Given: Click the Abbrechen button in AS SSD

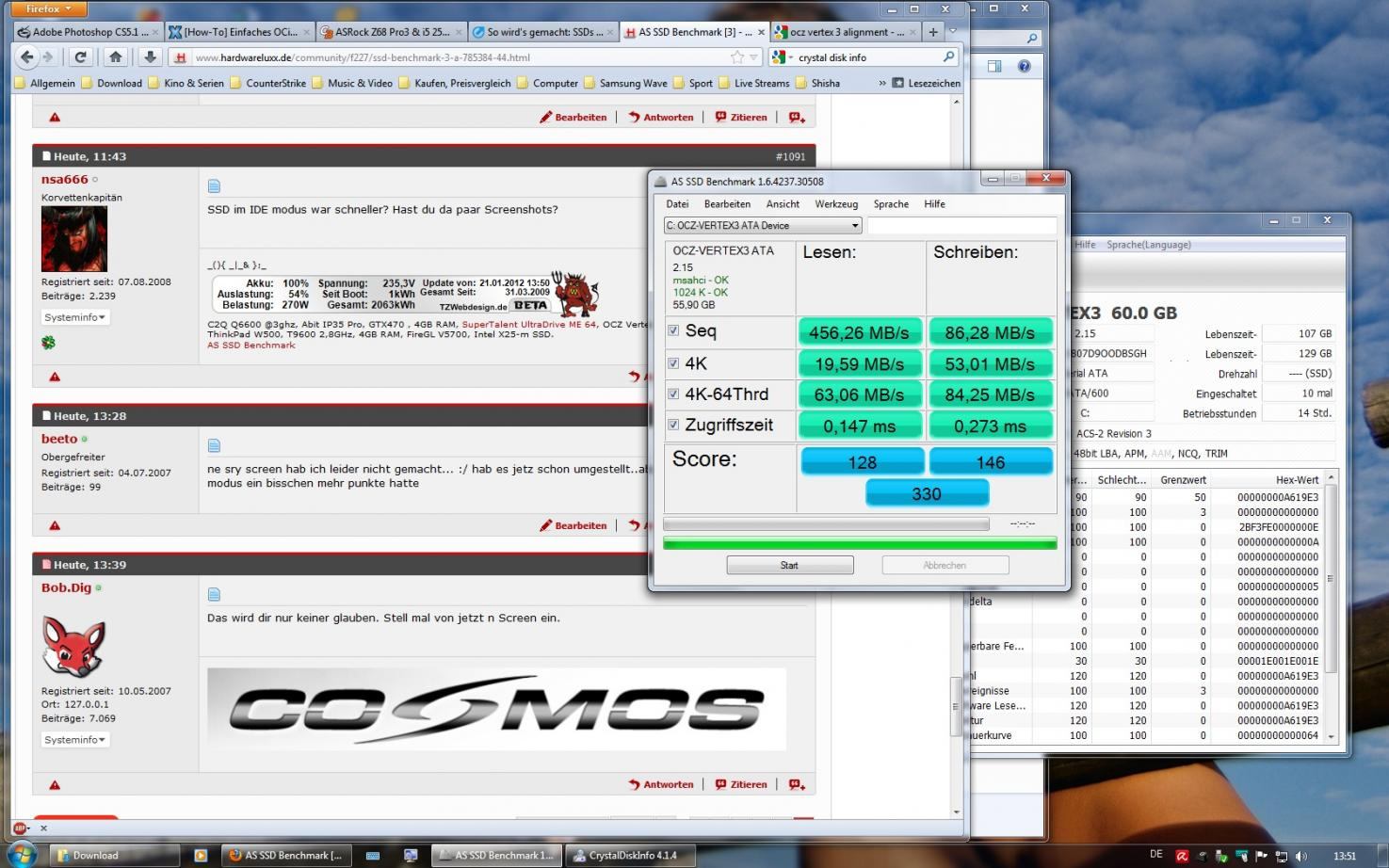Looking at the screenshot, I should tap(945, 566).
